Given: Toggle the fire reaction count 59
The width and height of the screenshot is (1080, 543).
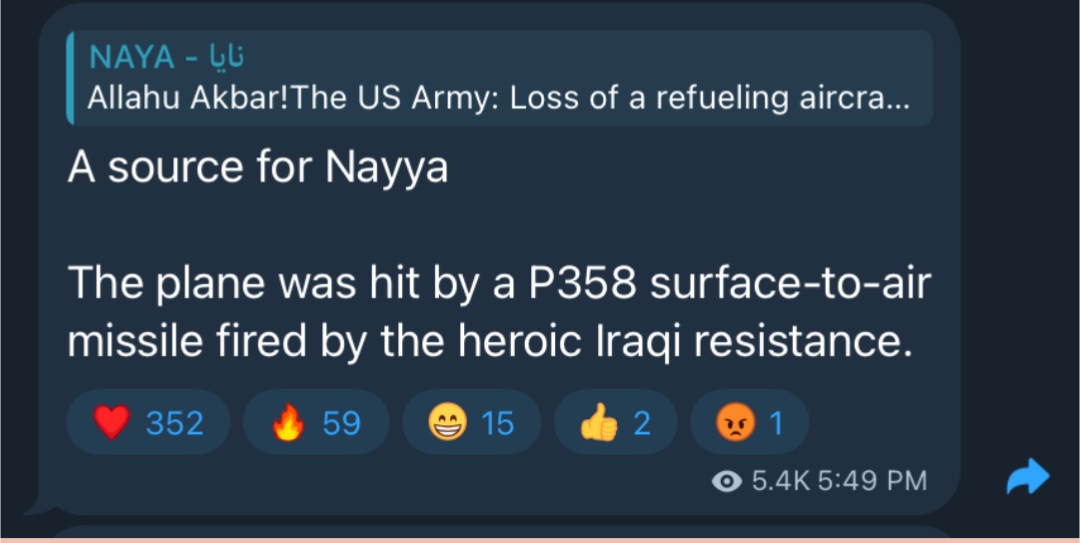Looking at the screenshot, I should click(341, 423).
